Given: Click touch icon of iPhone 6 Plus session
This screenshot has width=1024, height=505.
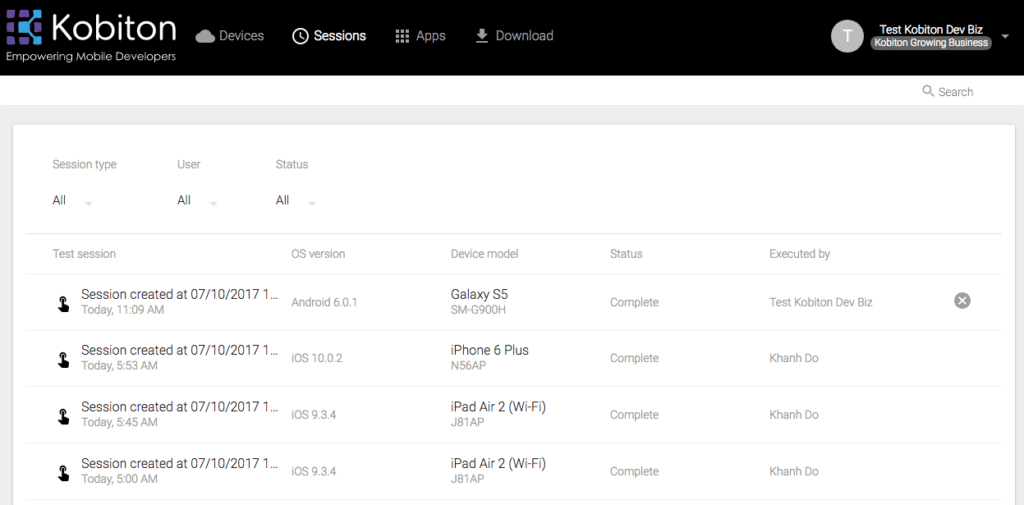Looking at the screenshot, I should coord(63,359).
